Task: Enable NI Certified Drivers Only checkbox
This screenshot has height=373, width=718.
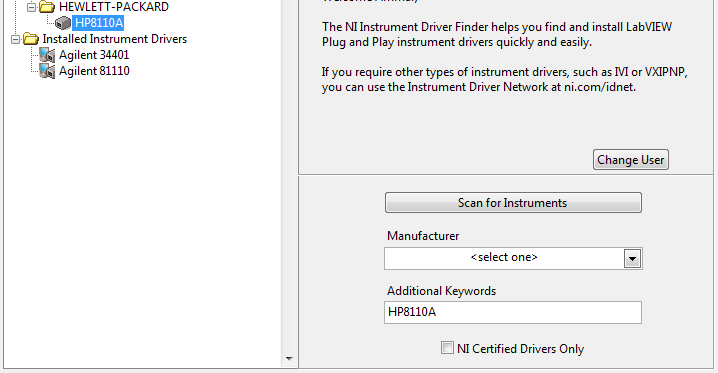Action: (447, 348)
